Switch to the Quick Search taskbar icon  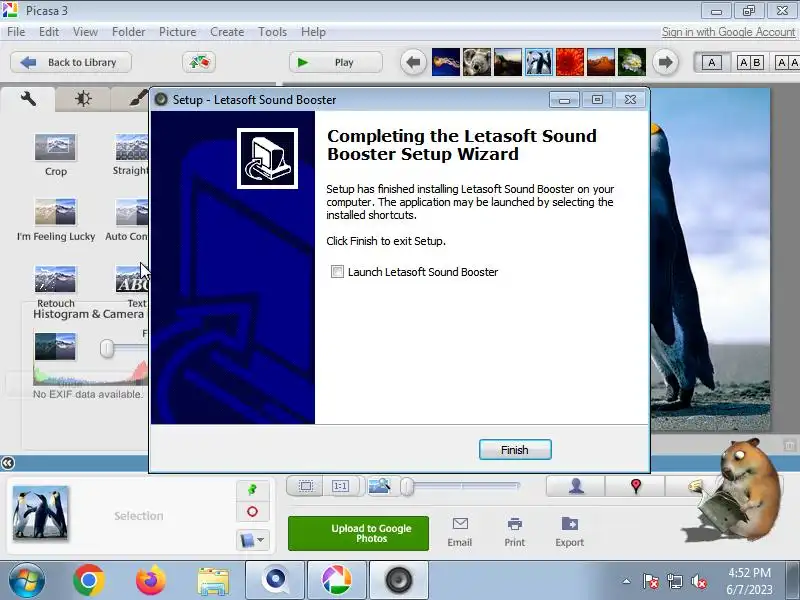(x=275, y=580)
